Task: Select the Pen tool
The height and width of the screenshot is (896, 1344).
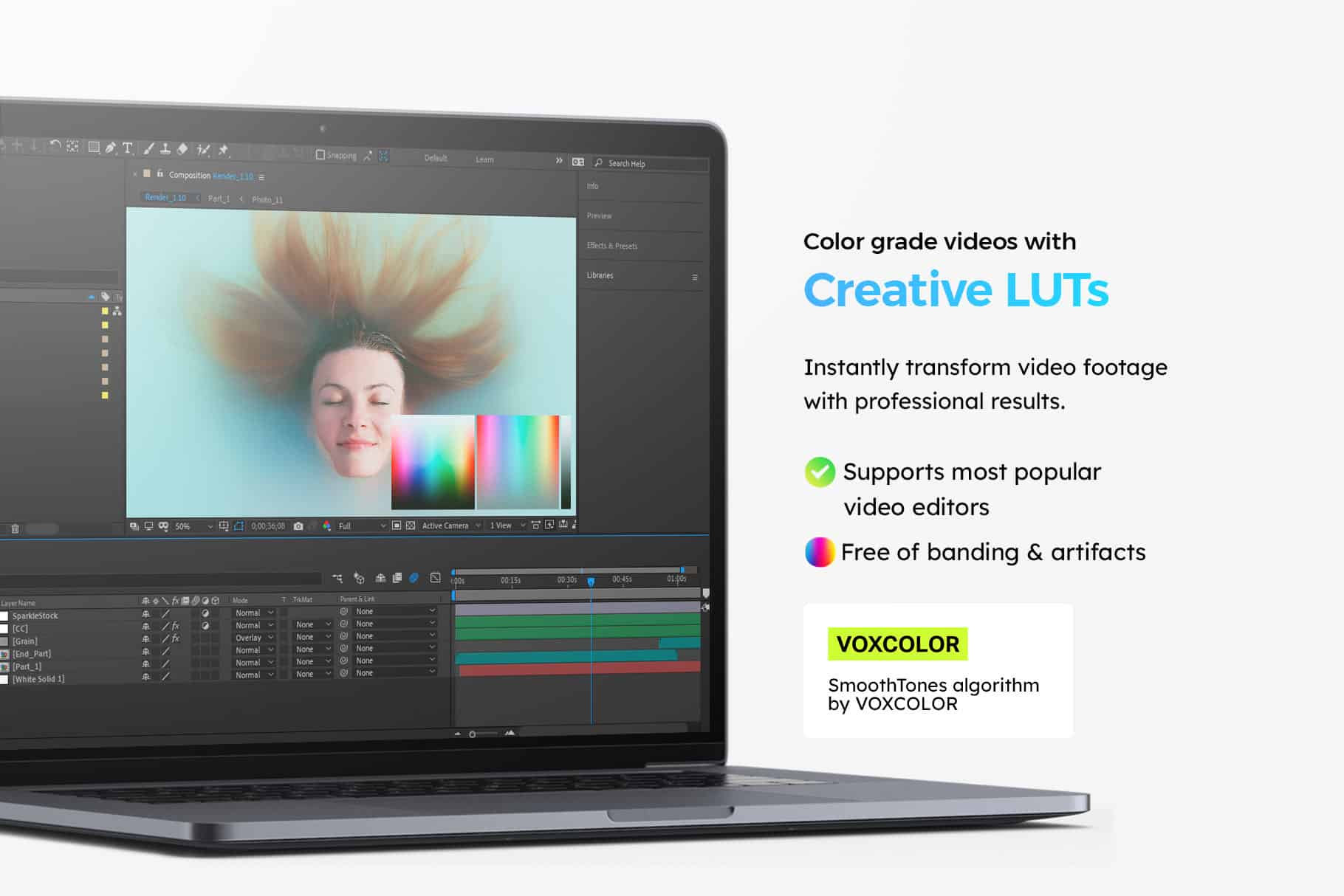Action: pos(111,148)
